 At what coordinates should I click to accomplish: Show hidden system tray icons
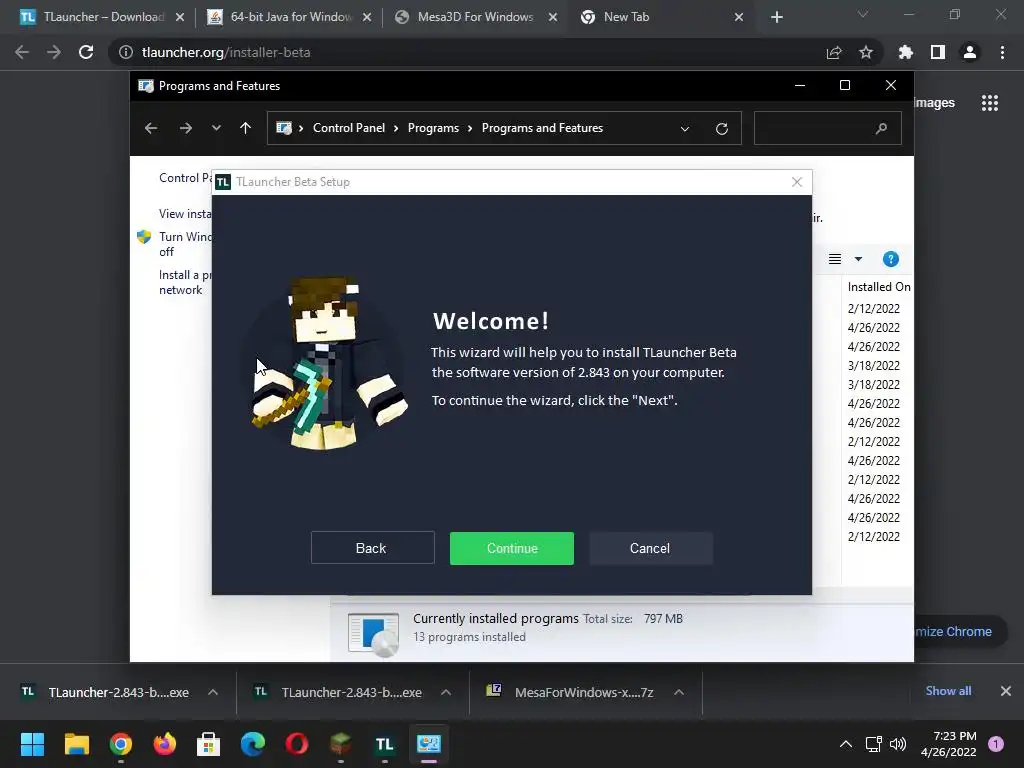(x=846, y=744)
